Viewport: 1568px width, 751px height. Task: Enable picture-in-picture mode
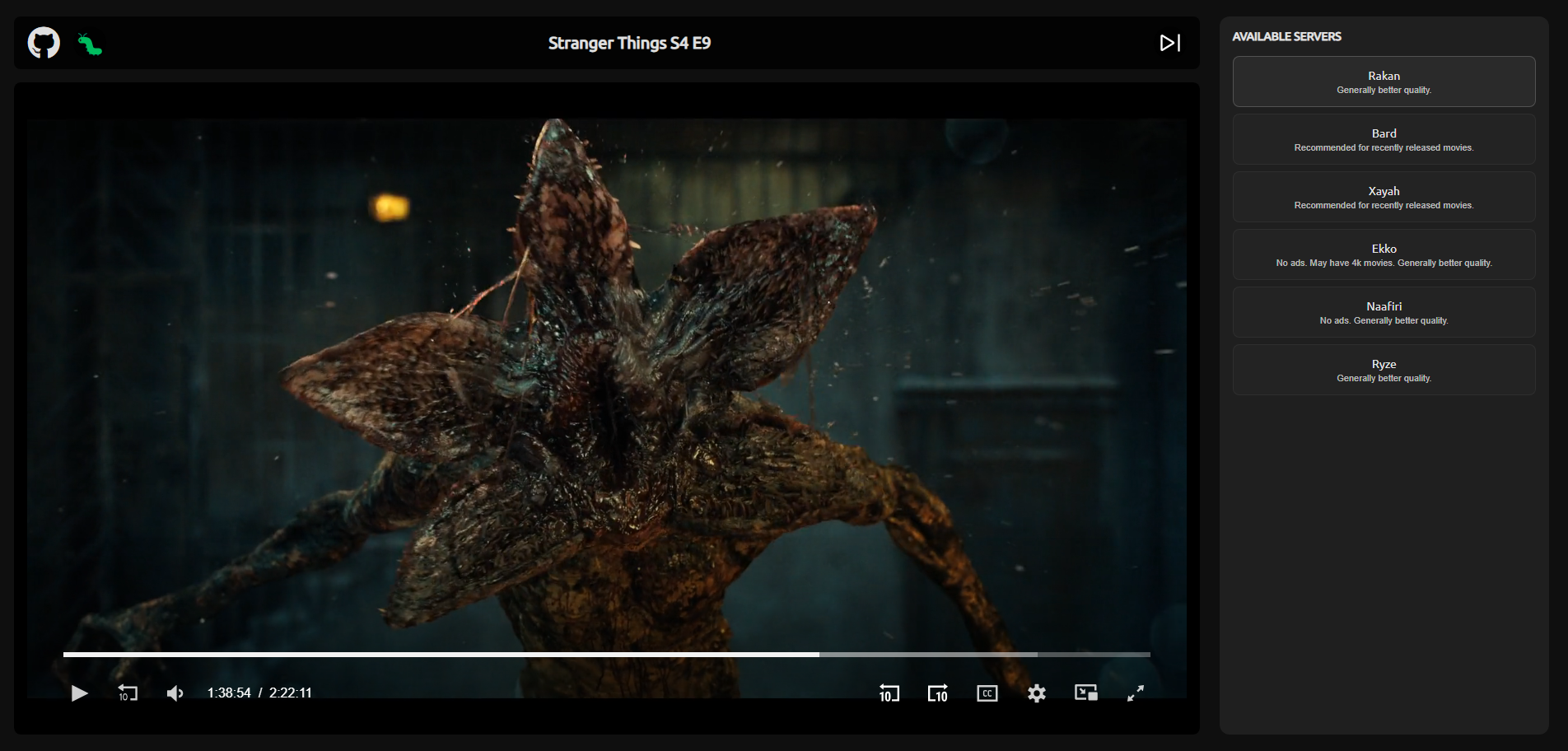[1086, 693]
